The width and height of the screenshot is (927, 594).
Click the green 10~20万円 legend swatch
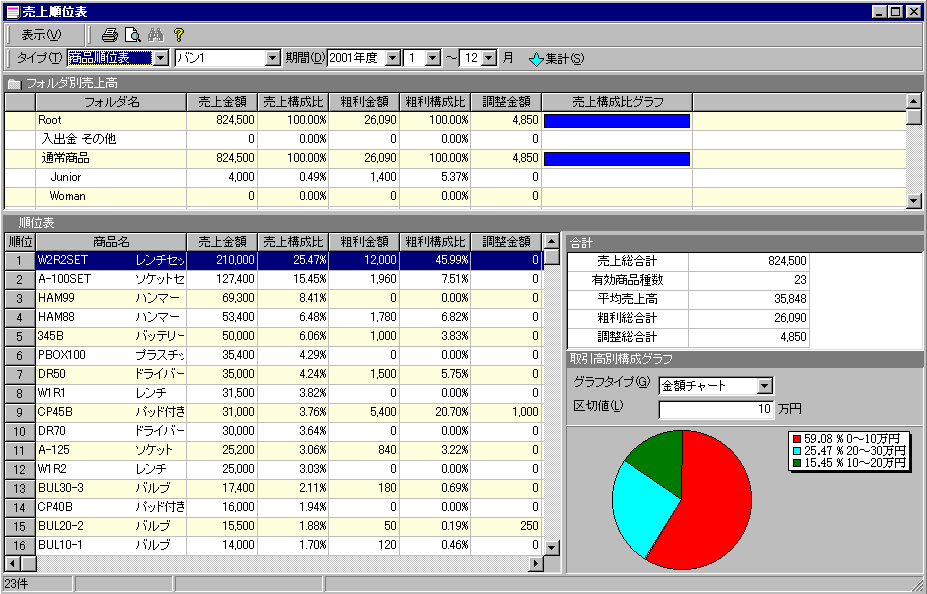pos(796,463)
